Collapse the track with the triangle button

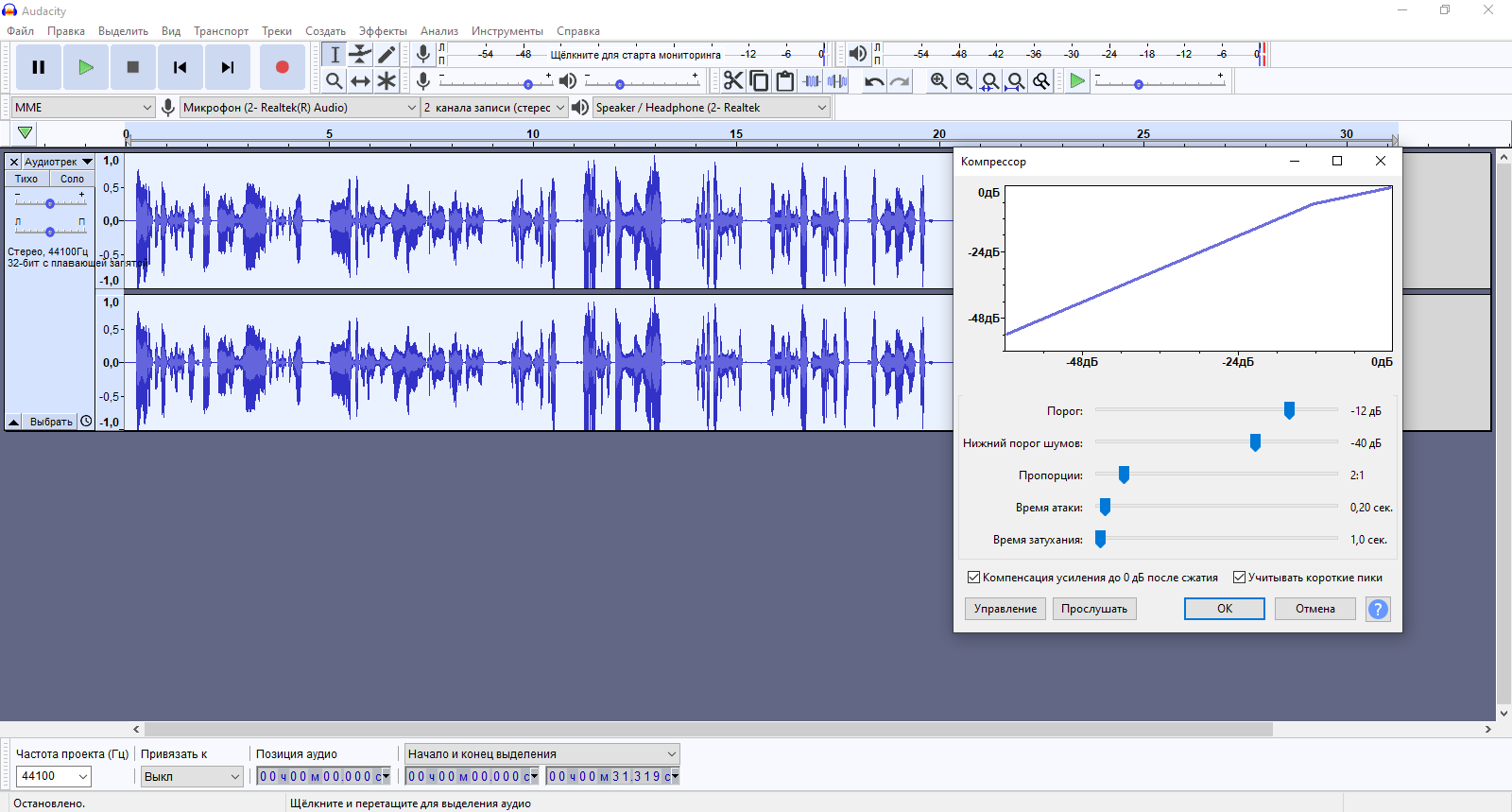coord(14,422)
